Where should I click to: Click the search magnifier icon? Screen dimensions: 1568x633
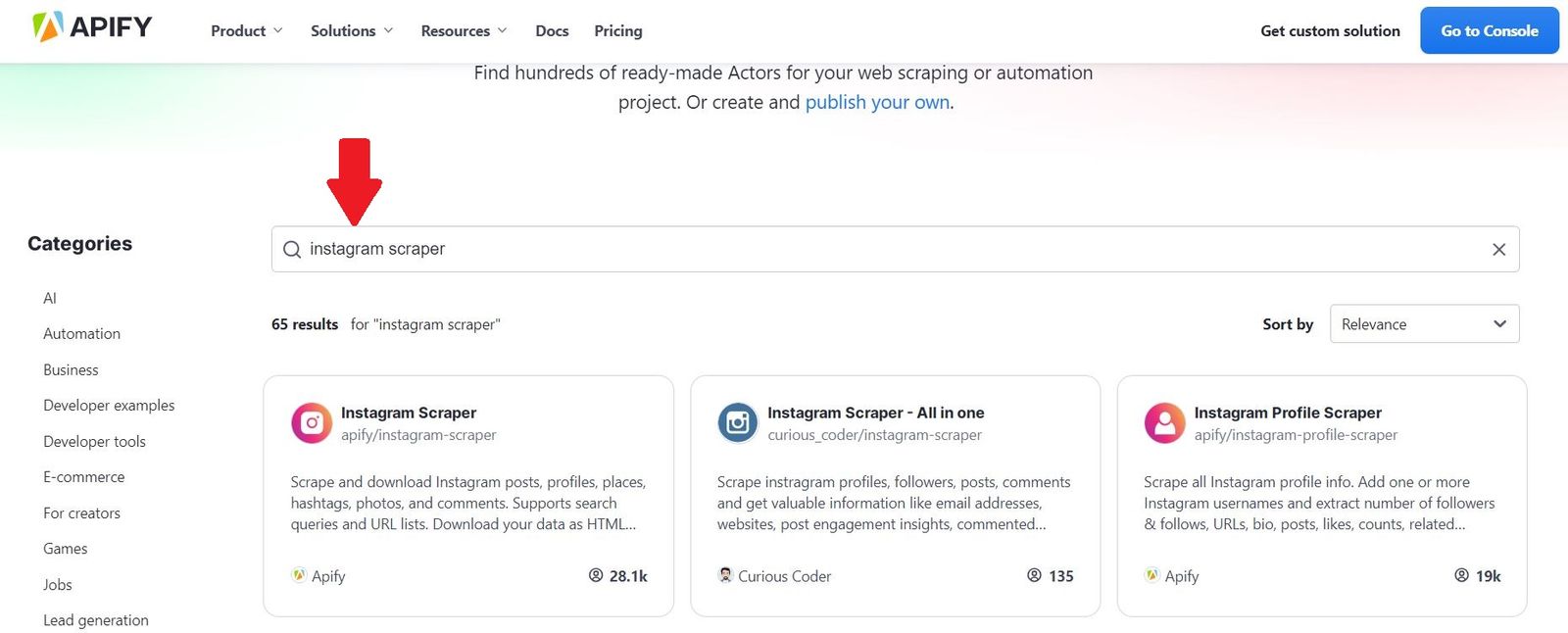click(291, 249)
